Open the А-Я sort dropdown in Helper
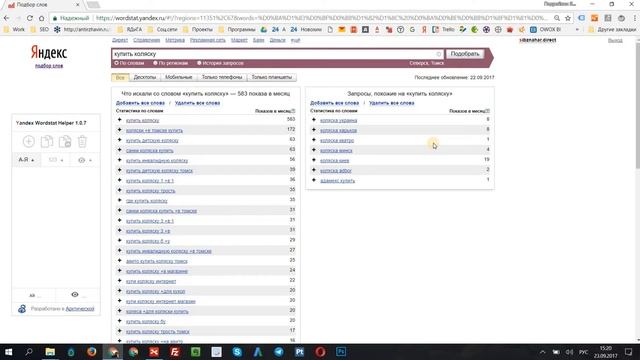This screenshot has width=640, height=360. click(26, 160)
